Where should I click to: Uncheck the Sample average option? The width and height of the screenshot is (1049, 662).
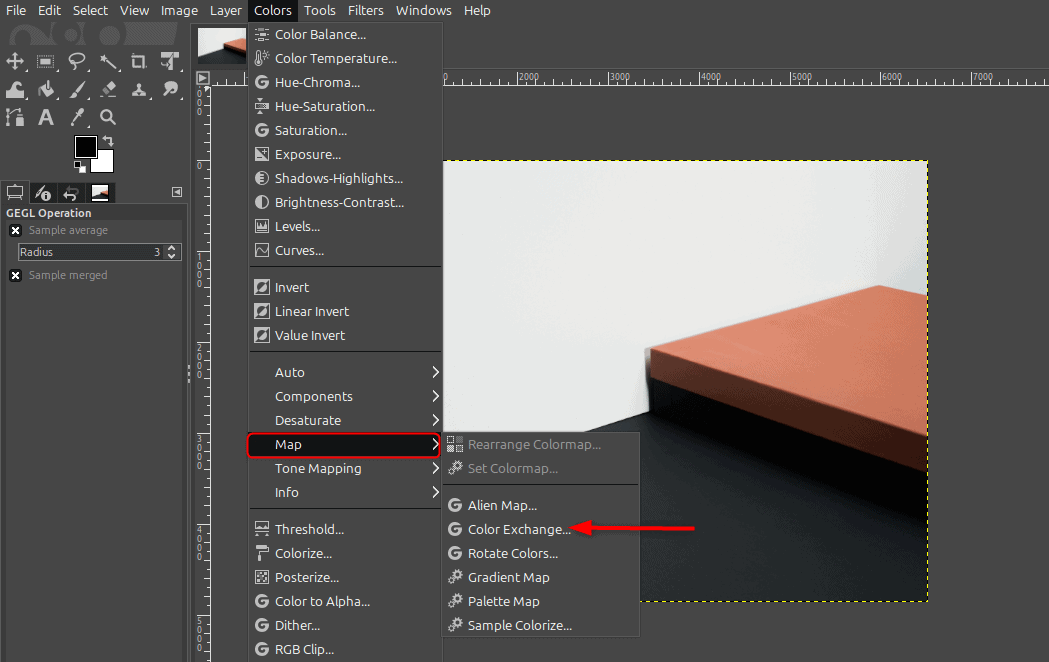pyautogui.click(x=16, y=230)
